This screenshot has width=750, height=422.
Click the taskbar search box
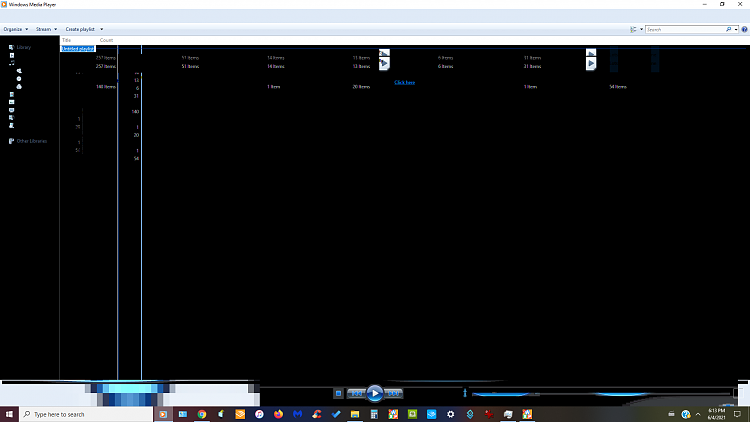coord(86,414)
